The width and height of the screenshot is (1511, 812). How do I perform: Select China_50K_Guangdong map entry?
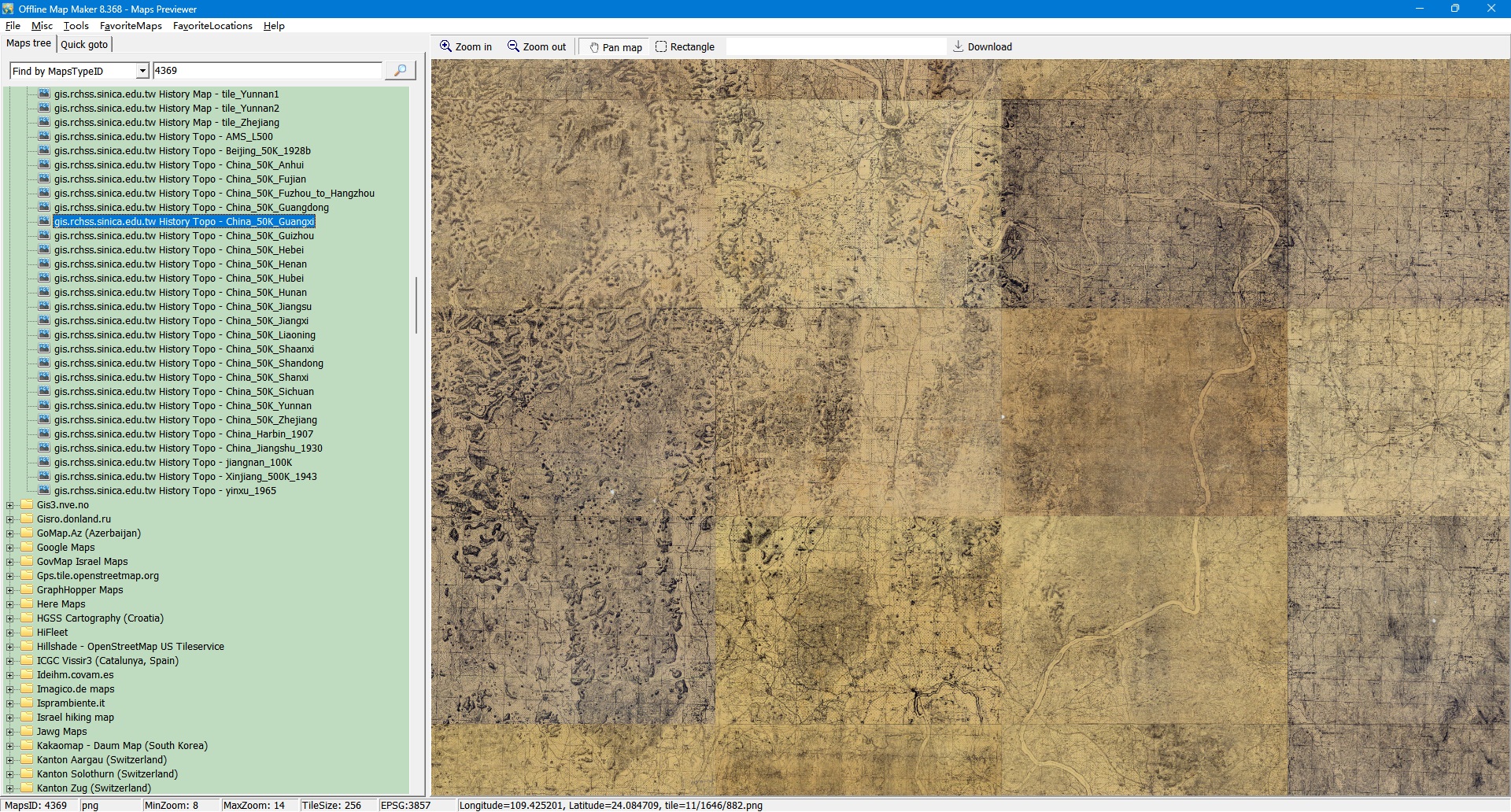(x=191, y=208)
